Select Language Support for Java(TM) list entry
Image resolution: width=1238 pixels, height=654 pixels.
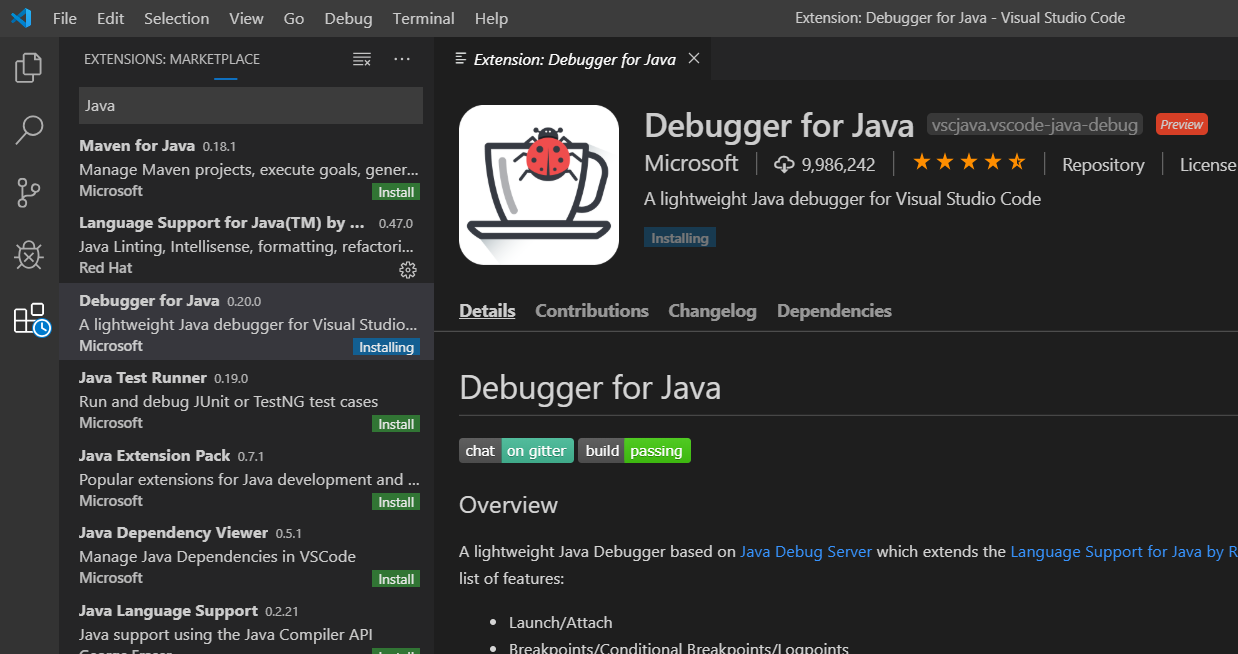[246, 244]
